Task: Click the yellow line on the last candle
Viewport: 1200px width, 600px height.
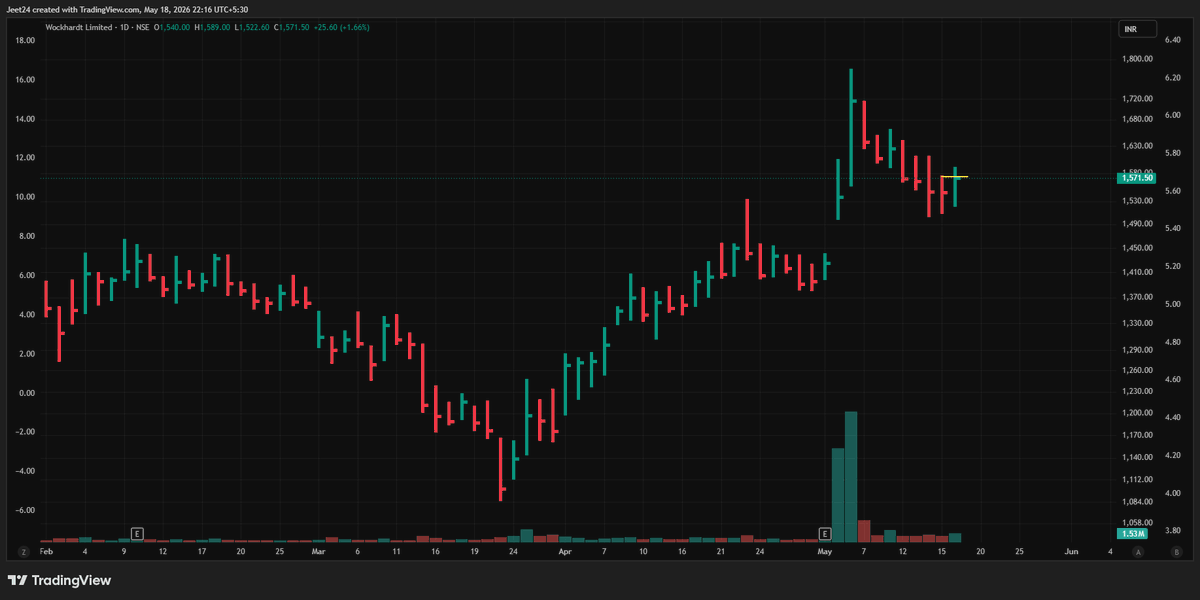Action: pos(954,177)
